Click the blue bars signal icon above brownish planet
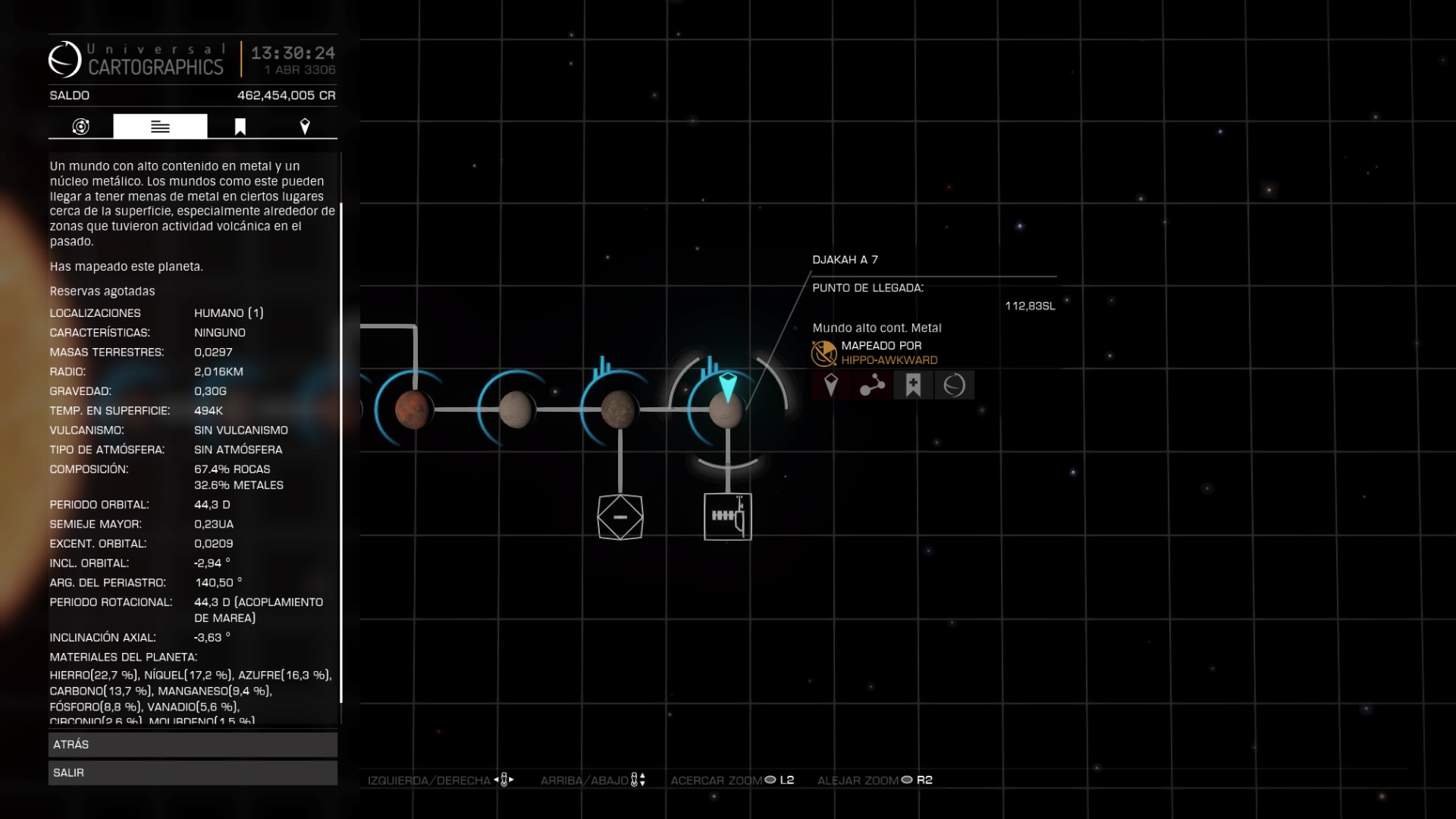Image resolution: width=1456 pixels, height=819 pixels. coord(603,367)
